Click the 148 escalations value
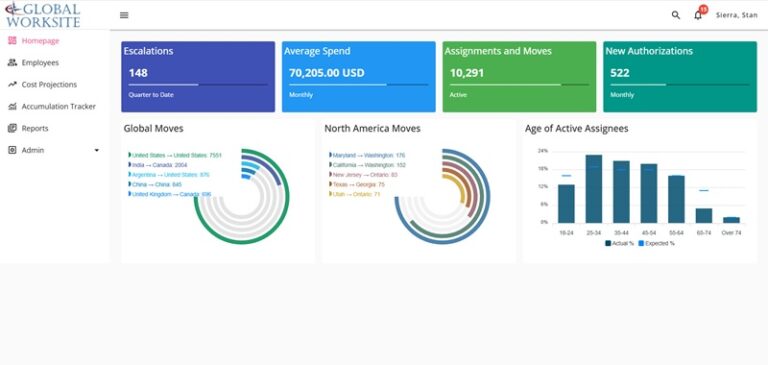This screenshot has width=768, height=365. coord(138,73)
